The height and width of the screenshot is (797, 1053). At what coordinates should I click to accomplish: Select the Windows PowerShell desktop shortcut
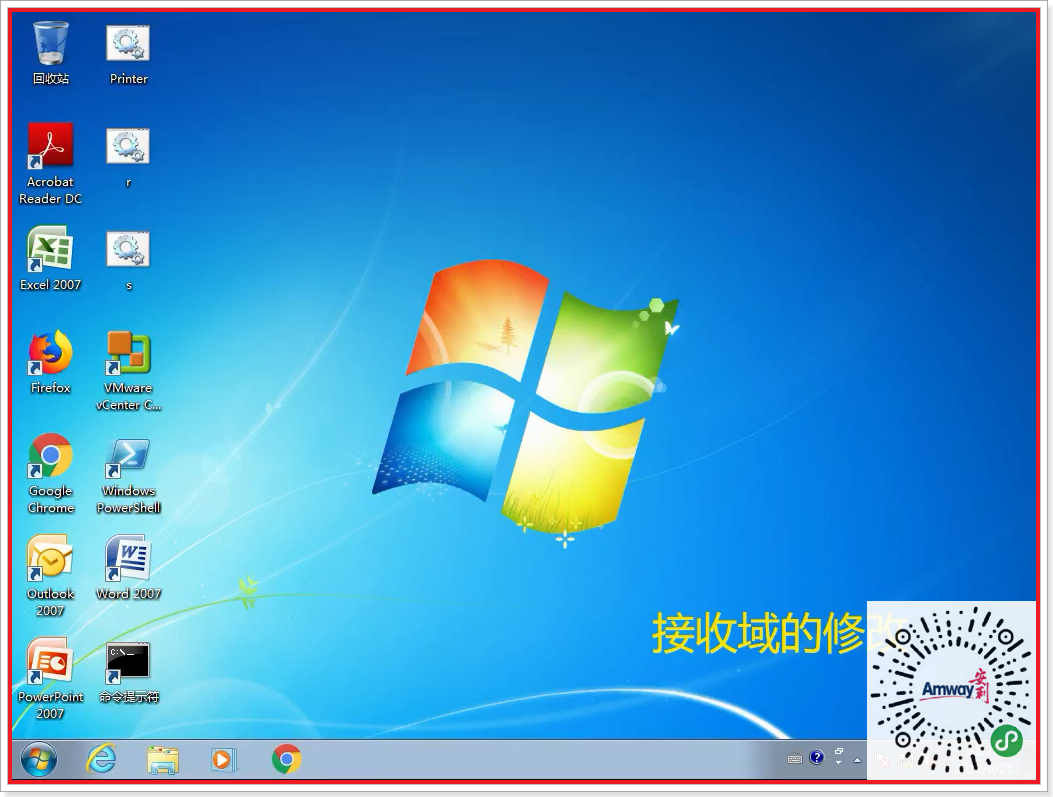tap(128, 474)
